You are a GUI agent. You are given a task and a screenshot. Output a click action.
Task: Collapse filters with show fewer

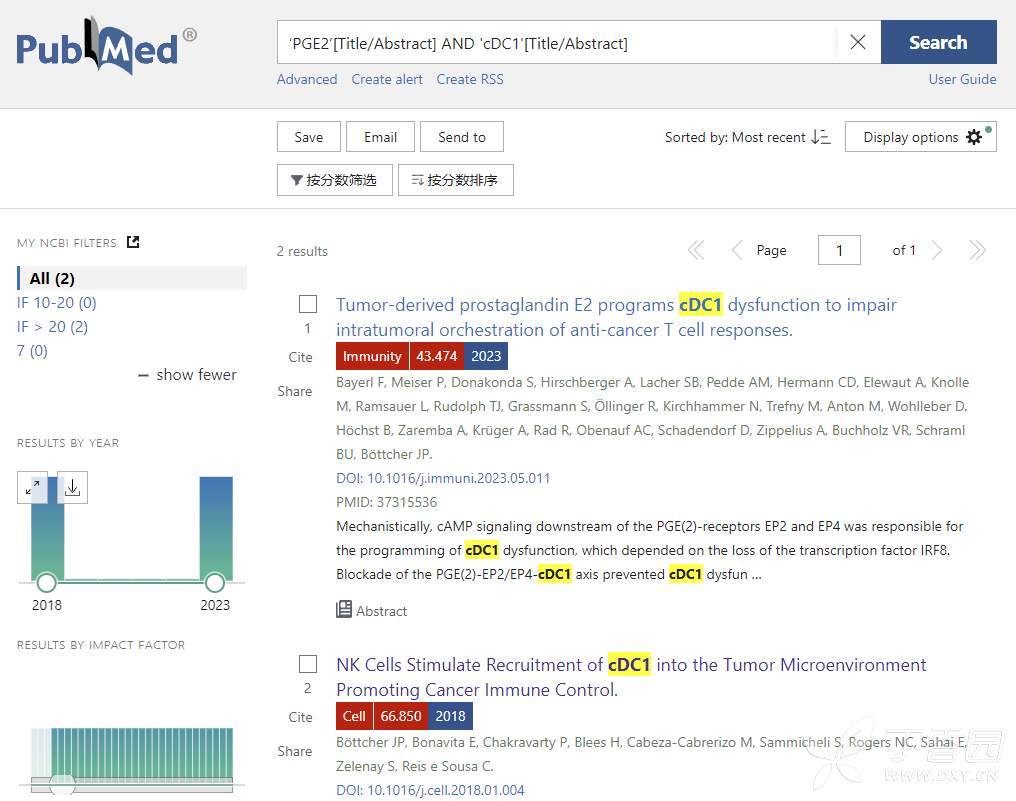tap(188, 374)
